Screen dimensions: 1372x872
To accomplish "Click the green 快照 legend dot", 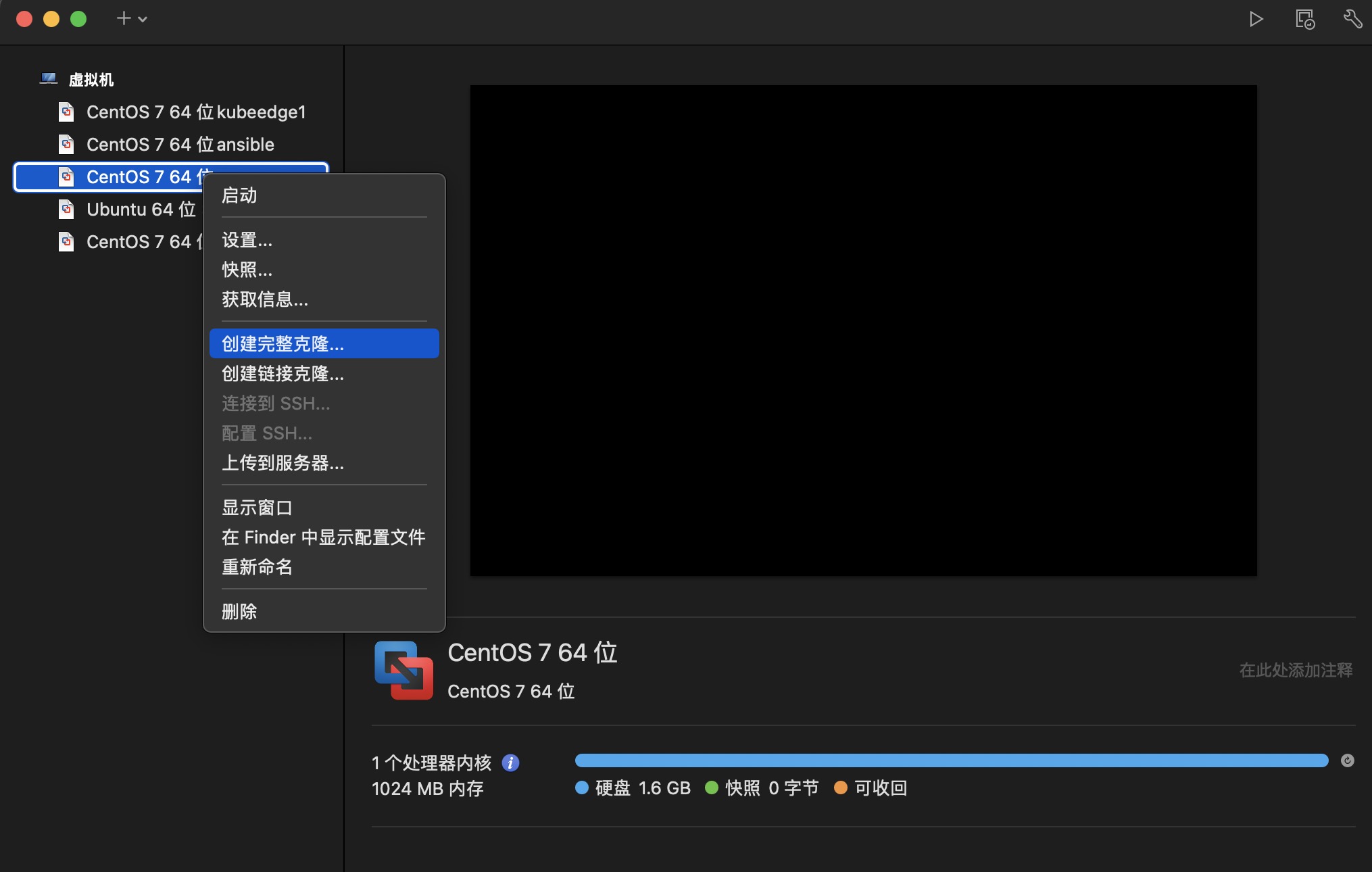I will (712, 788).
